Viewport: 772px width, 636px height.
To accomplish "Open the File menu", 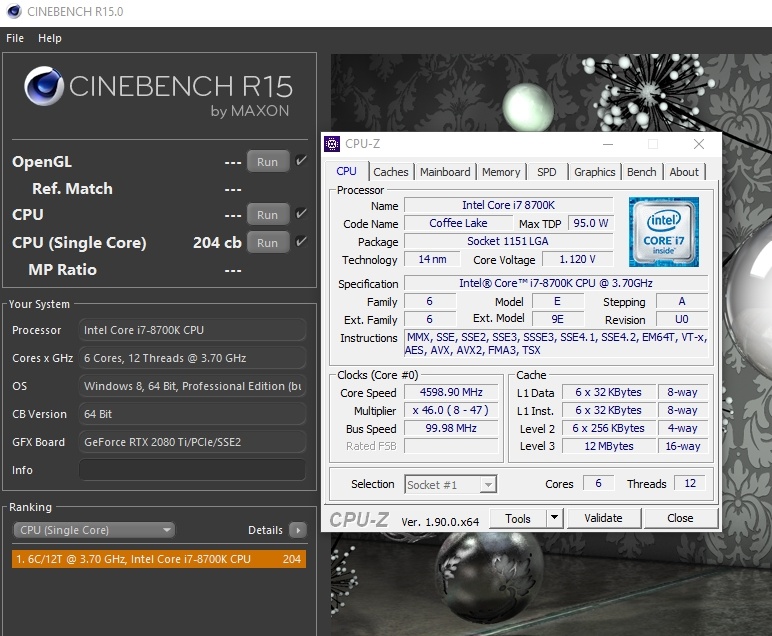I will [15, 38].
